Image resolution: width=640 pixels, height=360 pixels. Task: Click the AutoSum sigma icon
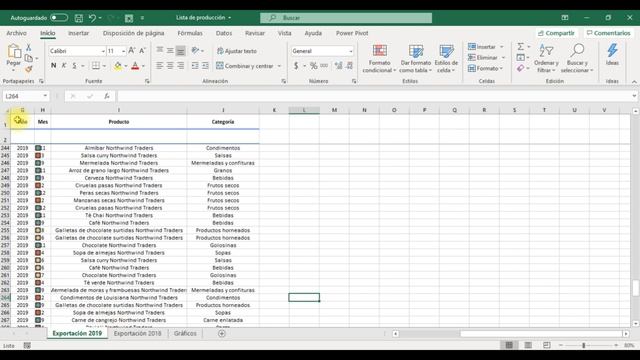pyautogui.click(x=521, y=47)
